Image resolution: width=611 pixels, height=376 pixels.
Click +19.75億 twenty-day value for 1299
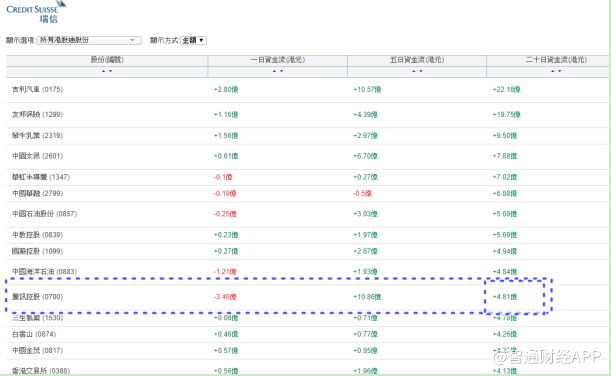click(x=506, y=114)
